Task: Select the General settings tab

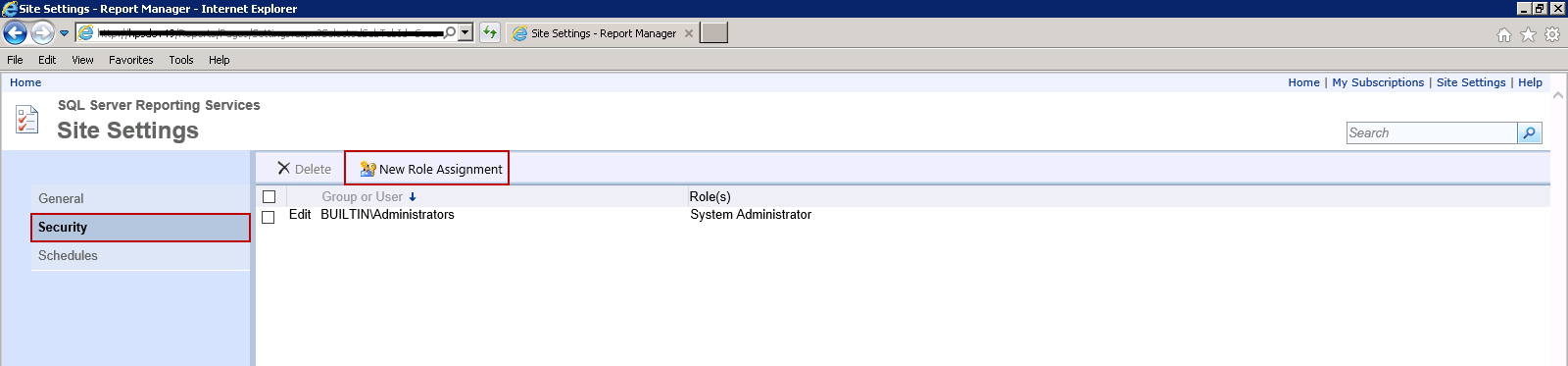Action: click(x=140, y=199)
